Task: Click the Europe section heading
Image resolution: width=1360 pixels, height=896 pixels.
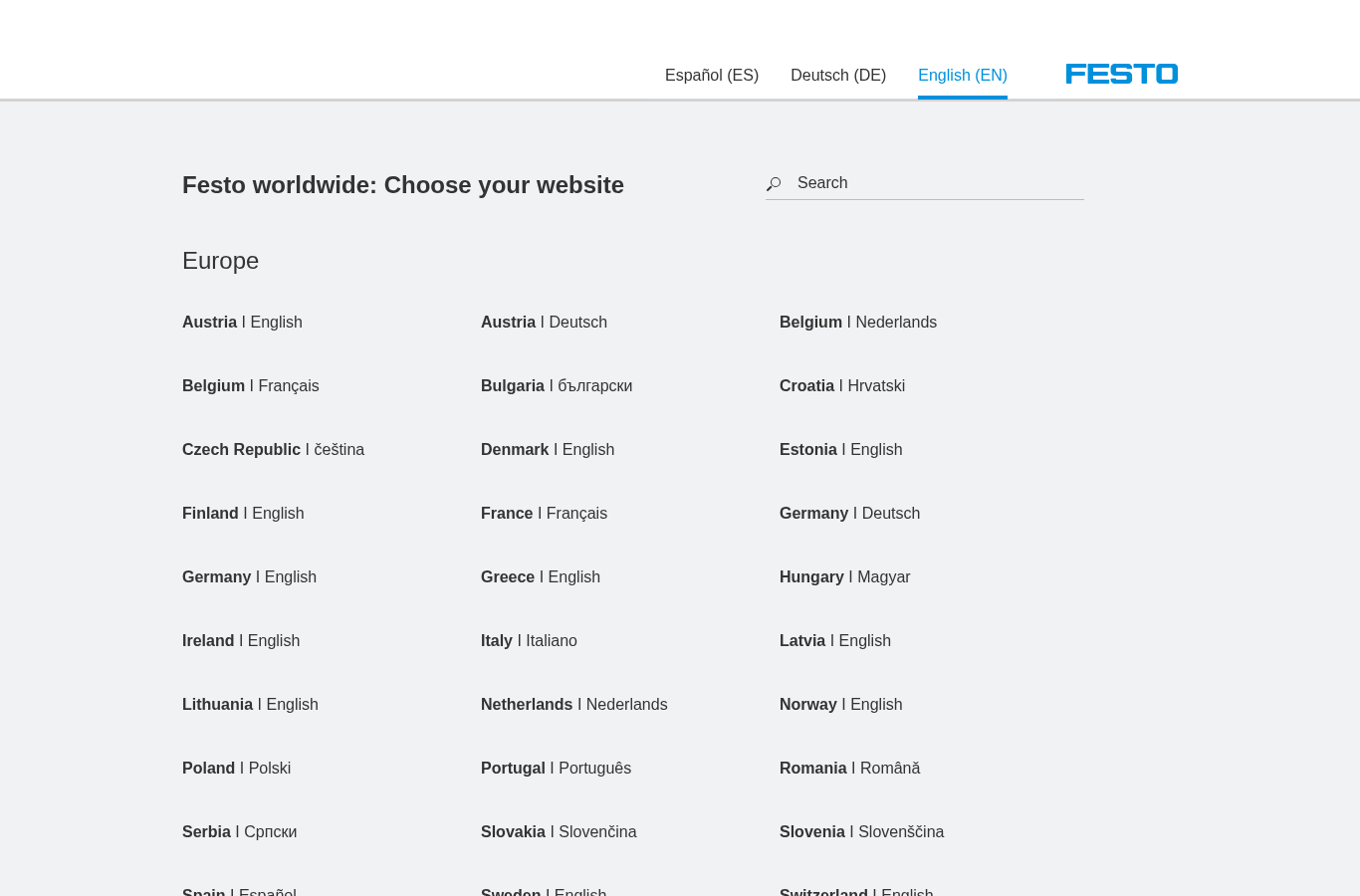Action: 220,261
